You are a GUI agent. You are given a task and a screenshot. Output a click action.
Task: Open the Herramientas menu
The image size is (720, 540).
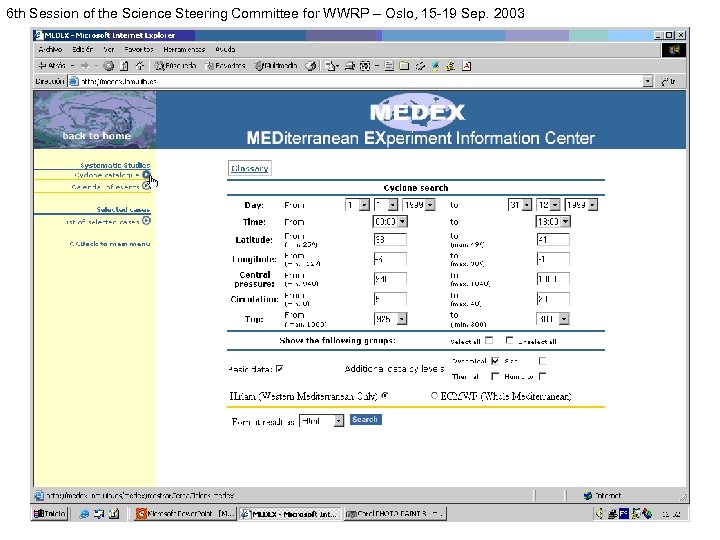pyautogui.click(x=184, y=49)
